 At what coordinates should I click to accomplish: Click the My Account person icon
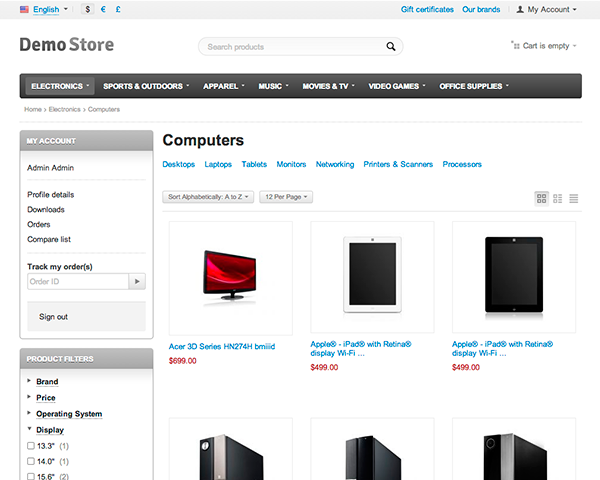point(520,9)
